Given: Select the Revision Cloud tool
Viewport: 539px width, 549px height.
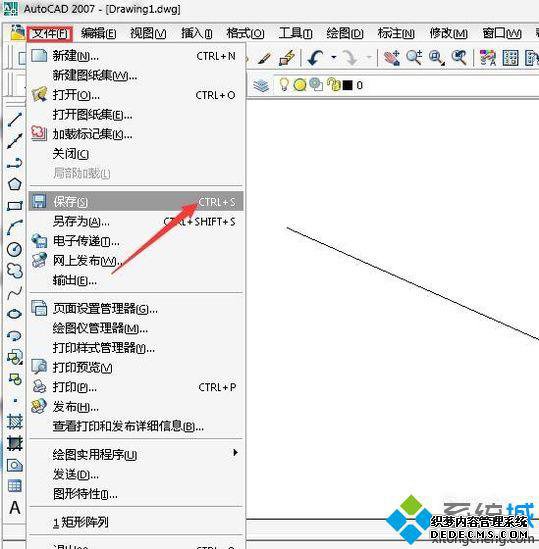Looking at the screenshot, I should [x=15, y=271].
